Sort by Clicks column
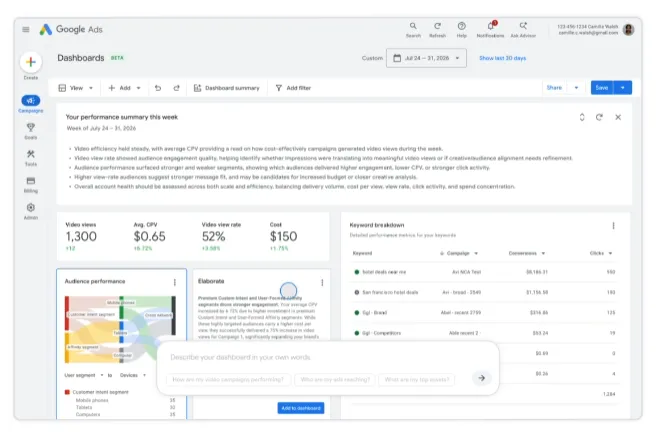Viewport: 663px width, 441px height. 601,253
